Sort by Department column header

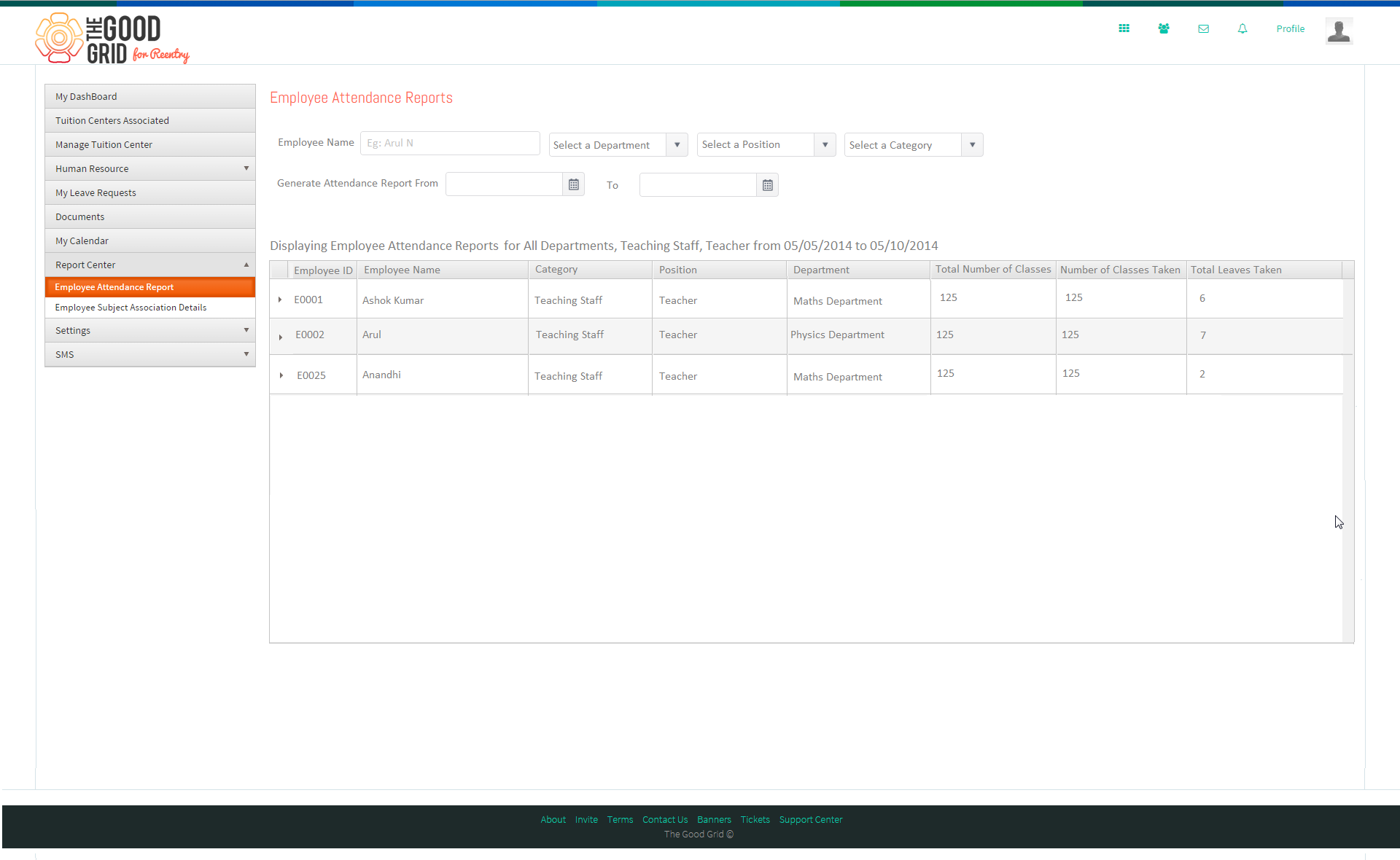858,270
